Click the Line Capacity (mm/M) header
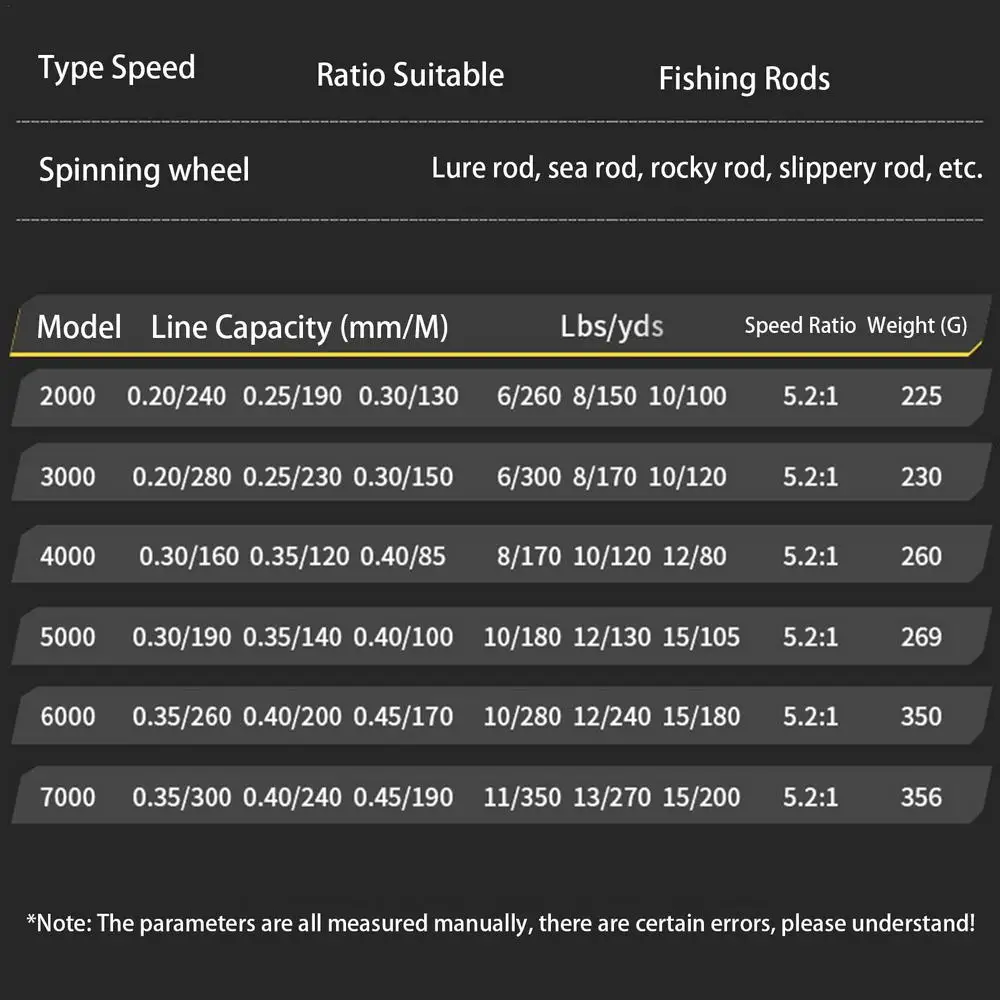This screenshot has width=1000, height=1000. pos(299,327)
